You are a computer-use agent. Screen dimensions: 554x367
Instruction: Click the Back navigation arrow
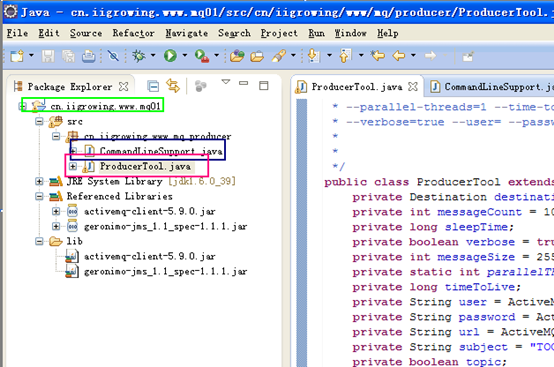(x=399, y=56)
